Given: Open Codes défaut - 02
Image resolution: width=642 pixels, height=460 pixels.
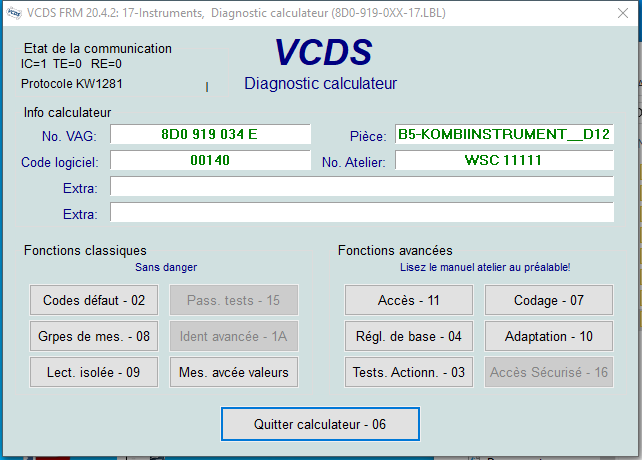Looking at the screenshot, I should 94,300.
